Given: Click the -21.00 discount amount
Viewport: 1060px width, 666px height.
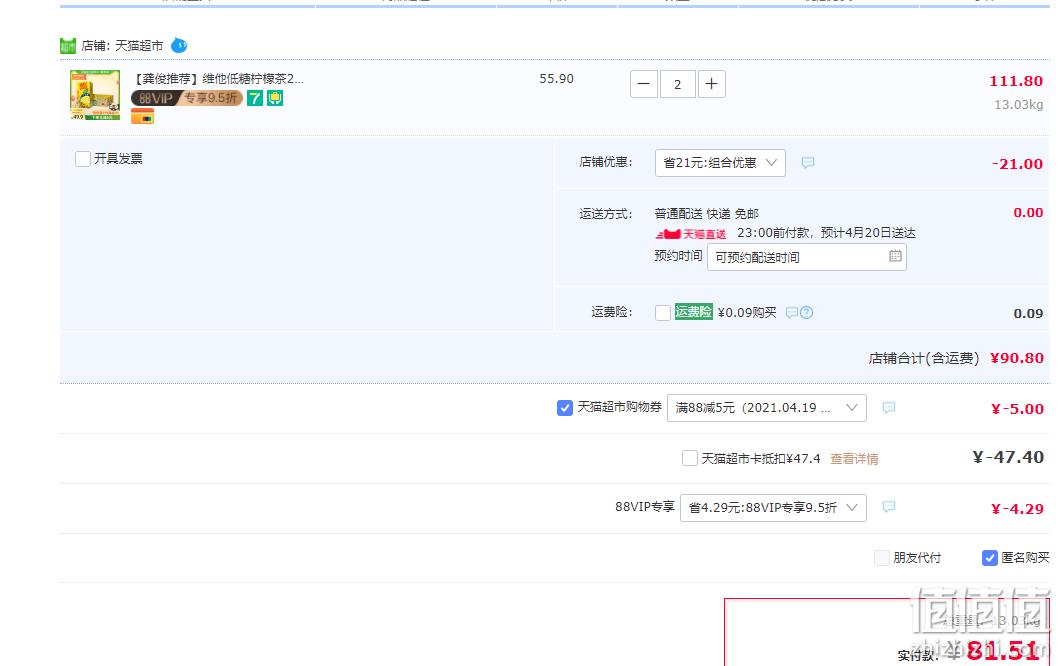Looking at the screenshot, I should pos(1017,164).
